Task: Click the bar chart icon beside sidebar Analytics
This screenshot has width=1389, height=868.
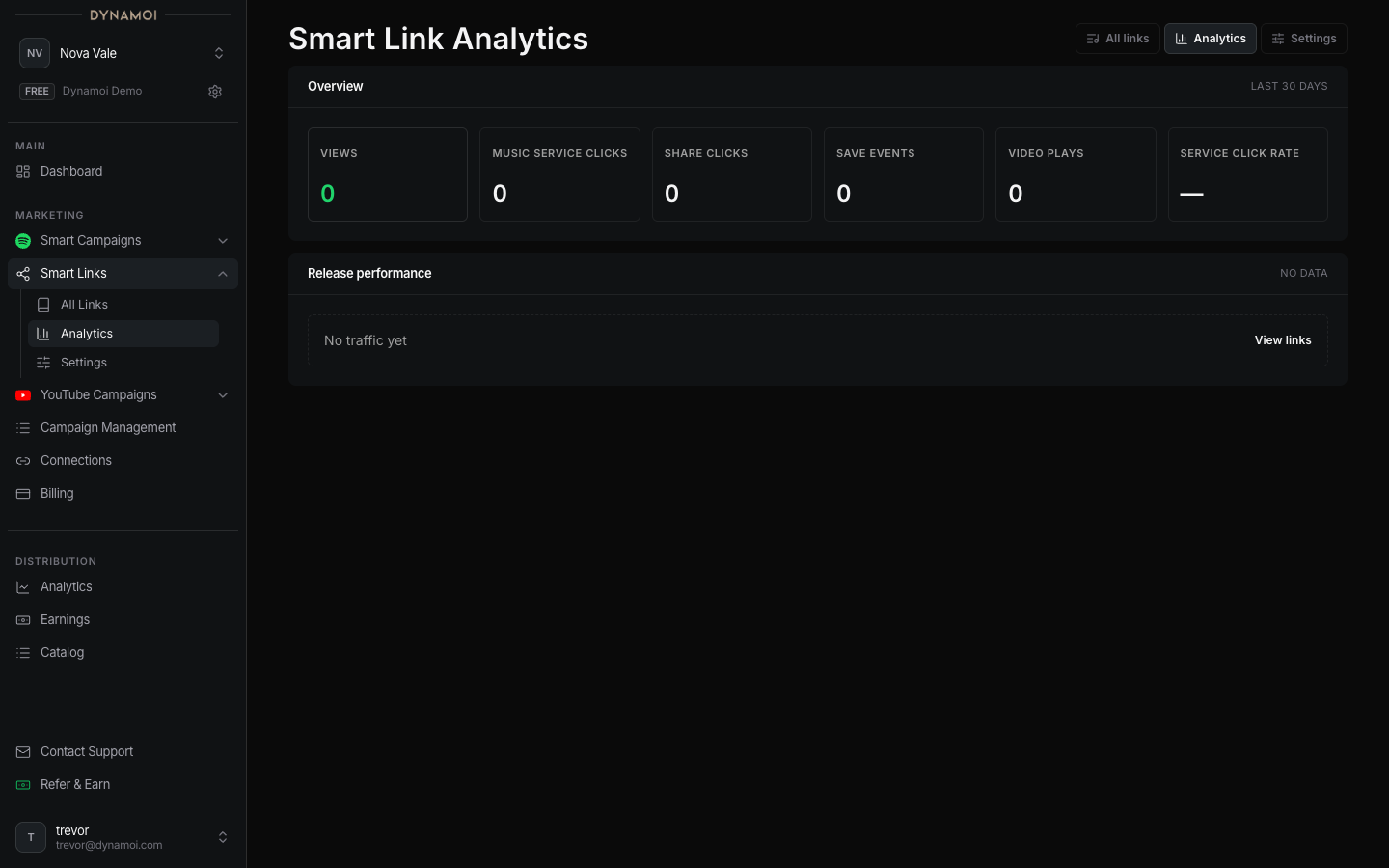Action: [43, 334]
